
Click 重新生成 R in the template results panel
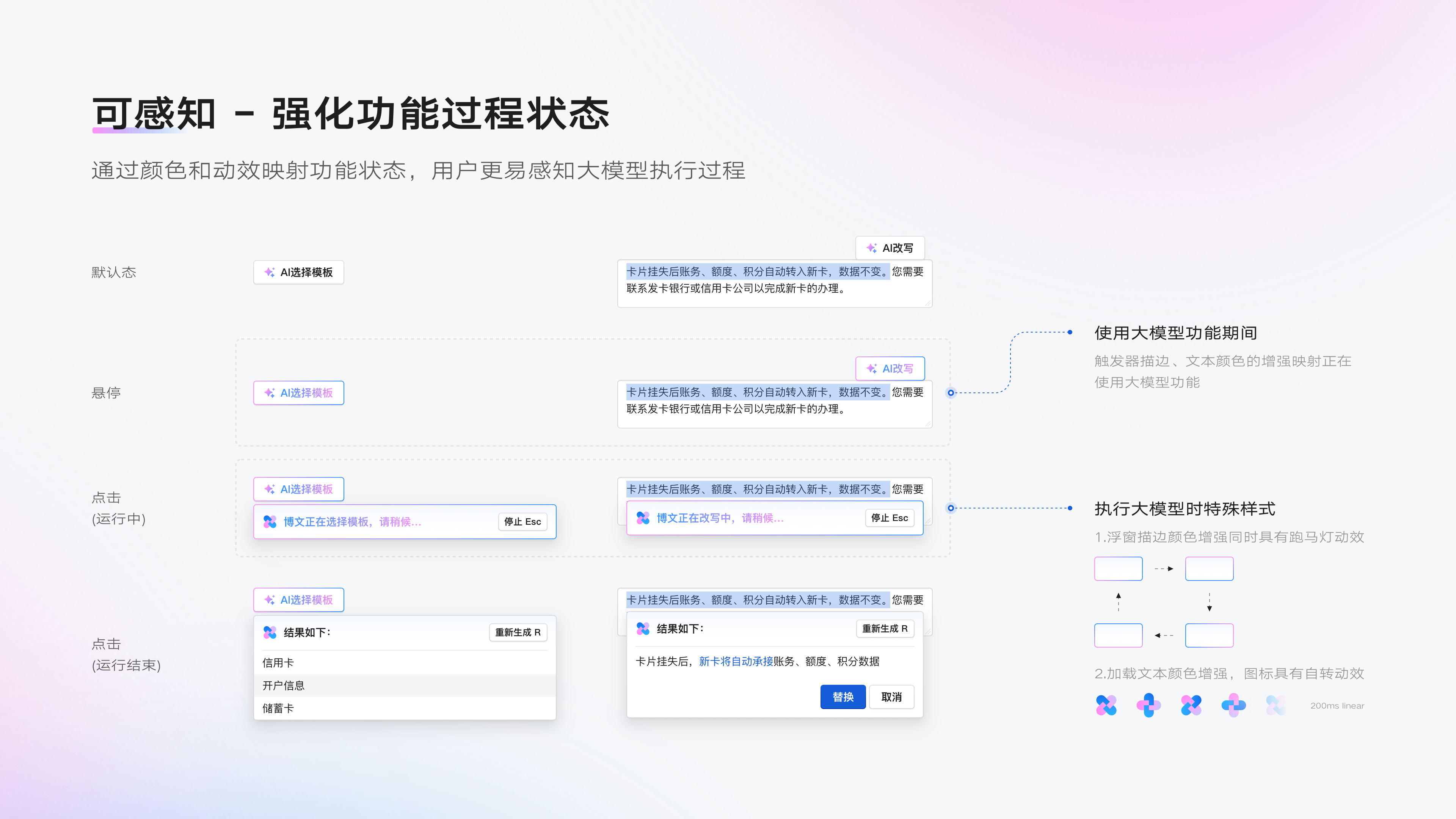pyautogui.click(x=518, y=632)
